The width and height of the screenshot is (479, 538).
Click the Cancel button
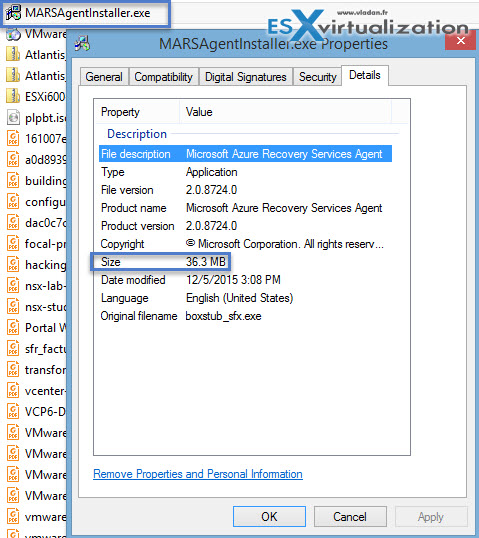(x=350, y=516)
